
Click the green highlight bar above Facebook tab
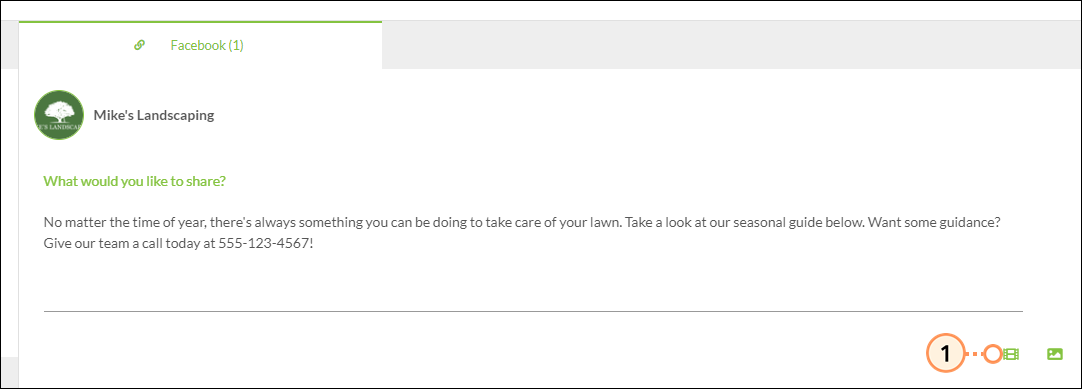tap(200, 22)
